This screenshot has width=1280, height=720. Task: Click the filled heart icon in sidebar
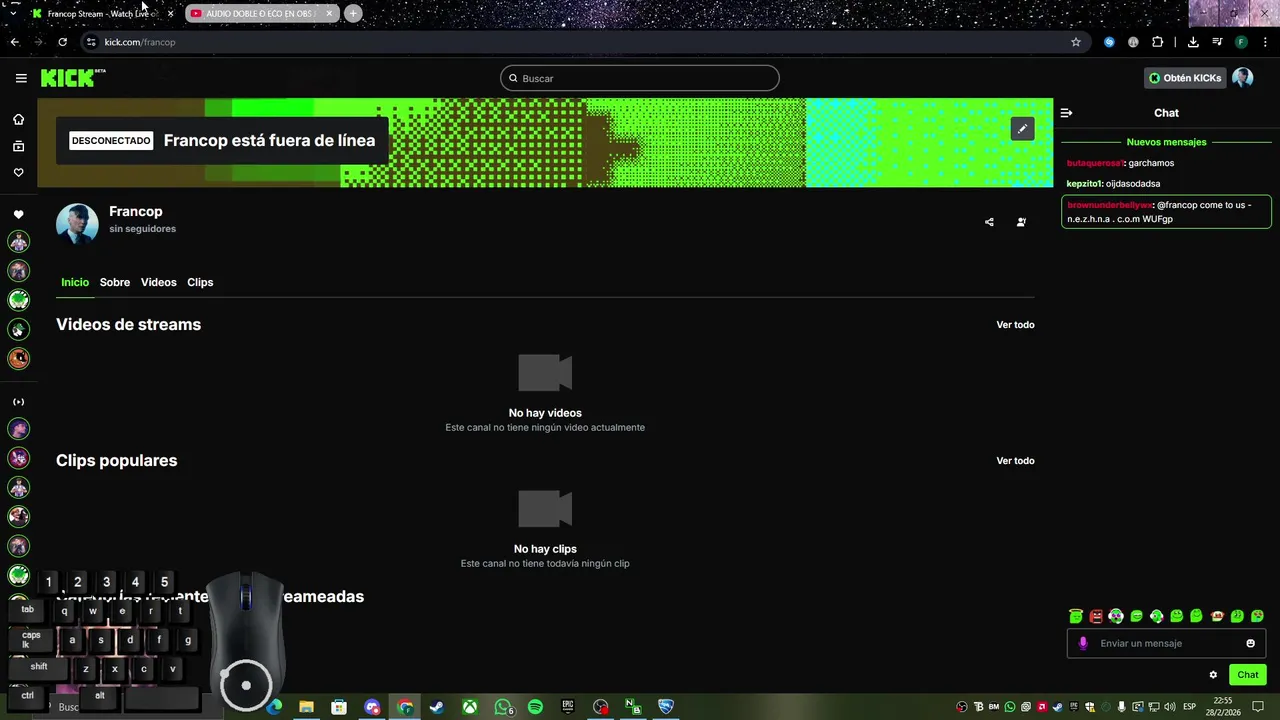(18, 215)
